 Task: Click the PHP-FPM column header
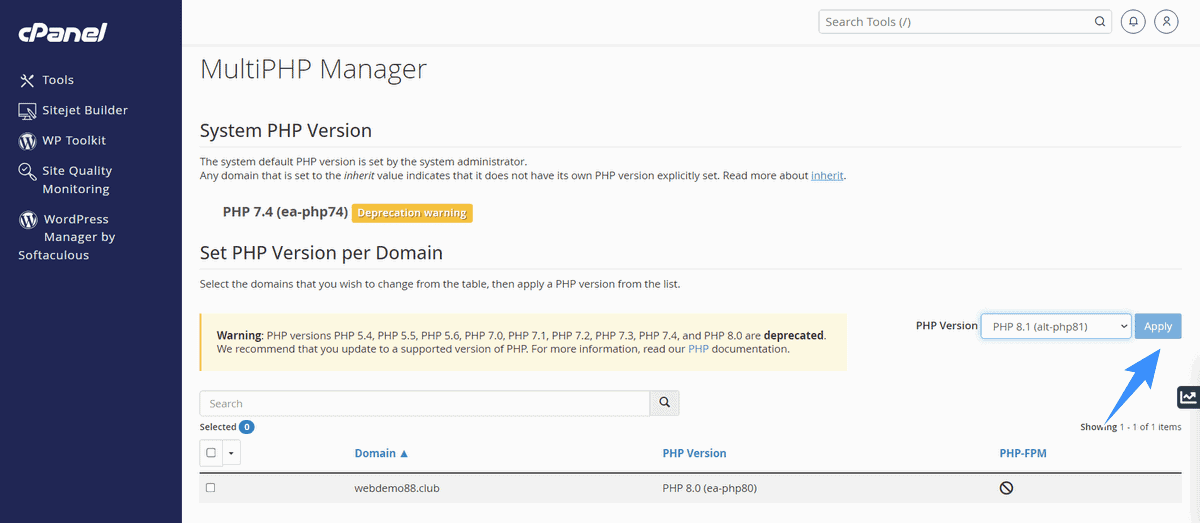[x=1023, y=453]
